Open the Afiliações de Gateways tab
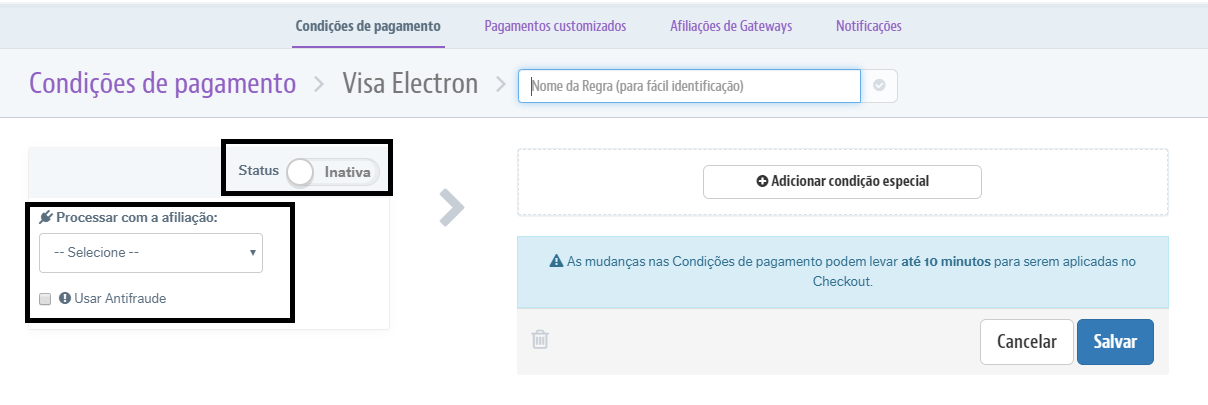Viewport: 1208px width, 405px height. pos(731,26)
